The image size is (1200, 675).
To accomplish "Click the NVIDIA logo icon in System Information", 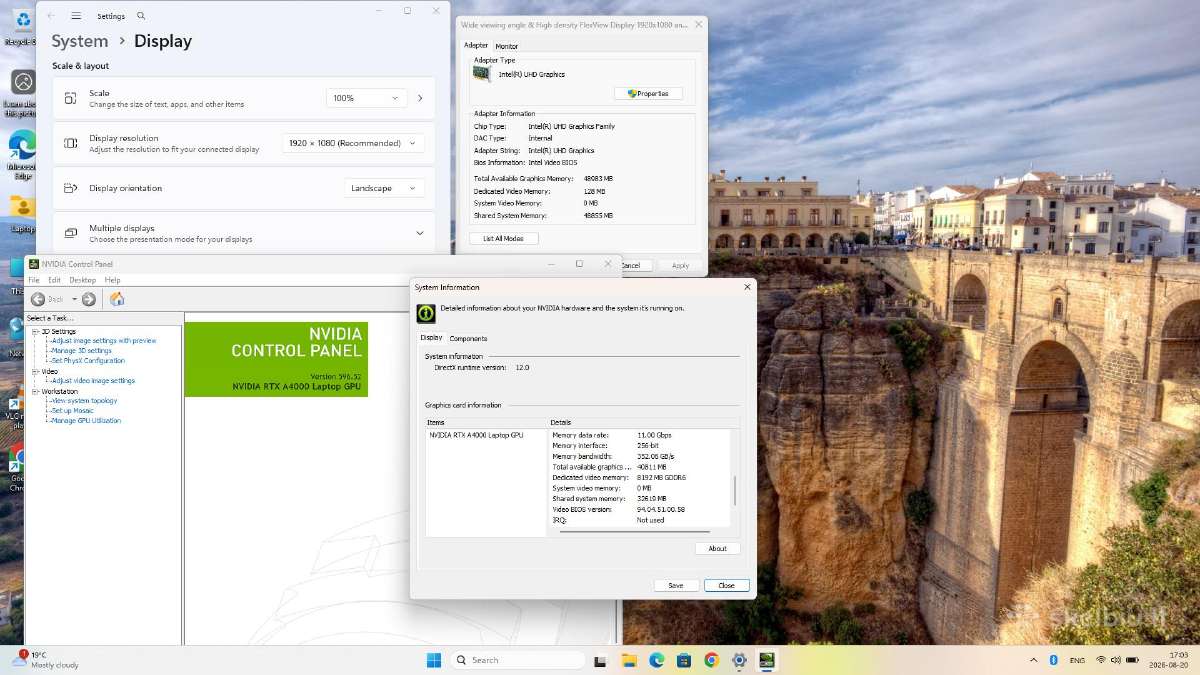I will [x=426, y=313].
